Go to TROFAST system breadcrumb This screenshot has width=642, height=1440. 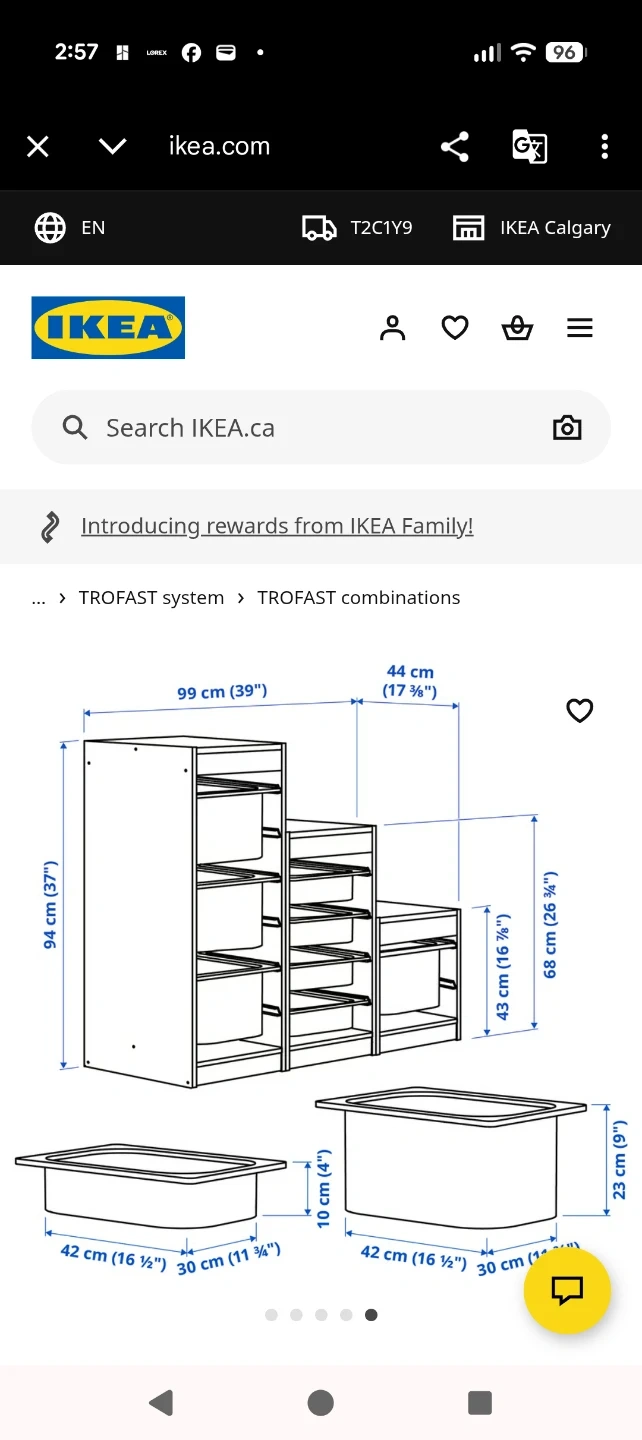pos(151,598)
